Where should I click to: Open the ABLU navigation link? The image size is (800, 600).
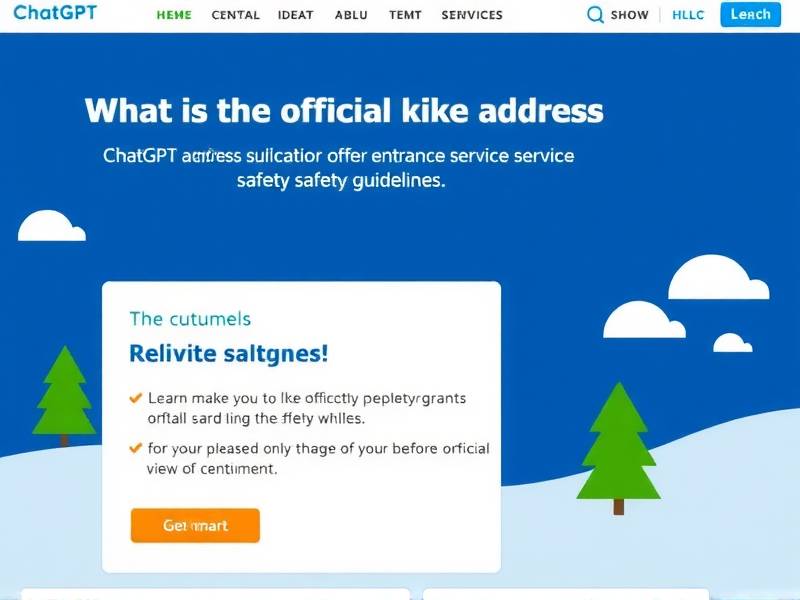351,15
